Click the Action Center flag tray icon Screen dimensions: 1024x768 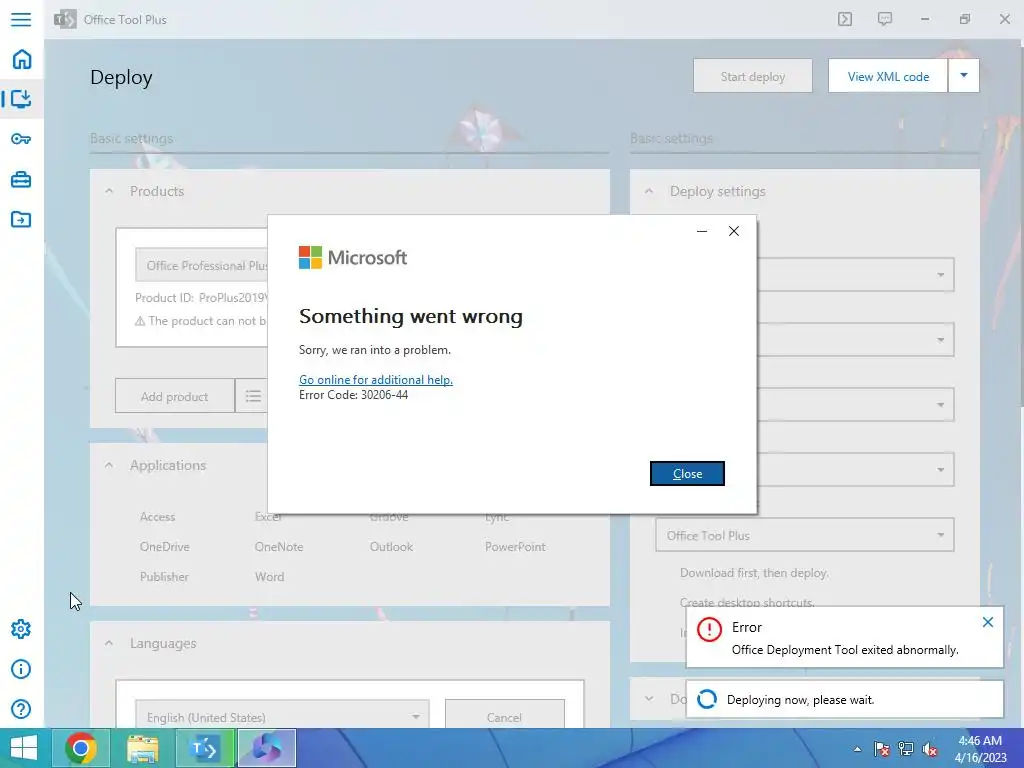pyautogui.click(x=882, y=749)
